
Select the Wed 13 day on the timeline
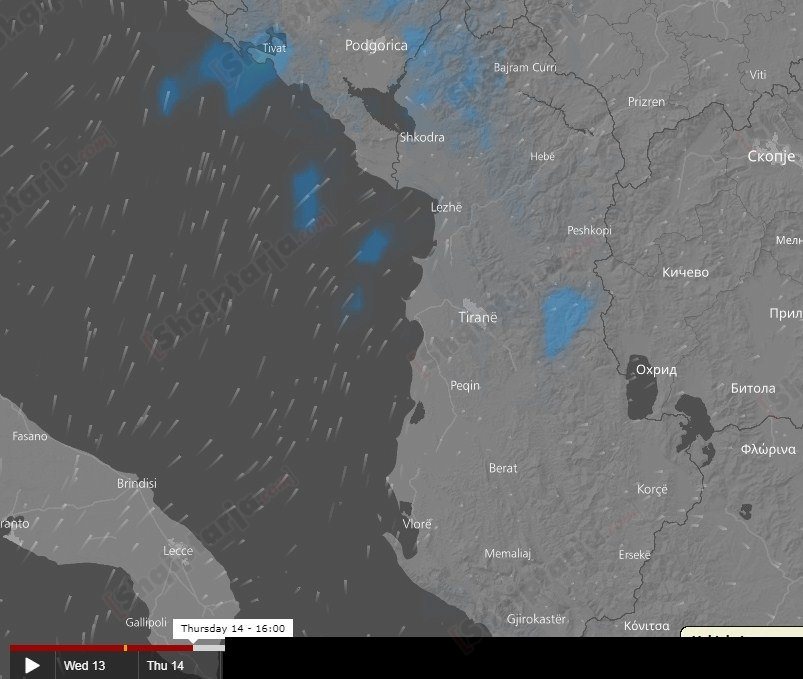click(x=84, y=666)
